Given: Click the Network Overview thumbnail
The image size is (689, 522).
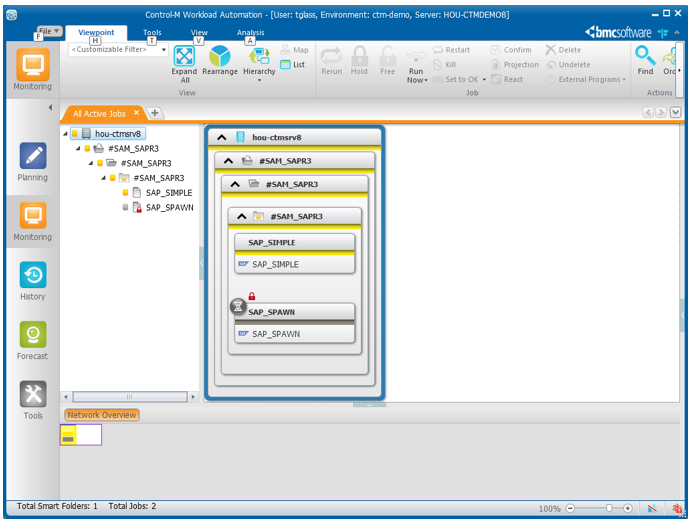Looking at the screenshot, I should [x=81, y=435].
